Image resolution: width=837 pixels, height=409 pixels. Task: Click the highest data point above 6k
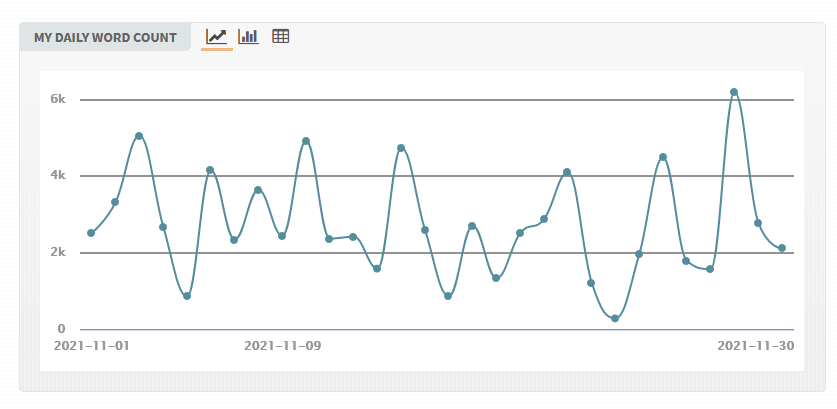coord(734,92)
